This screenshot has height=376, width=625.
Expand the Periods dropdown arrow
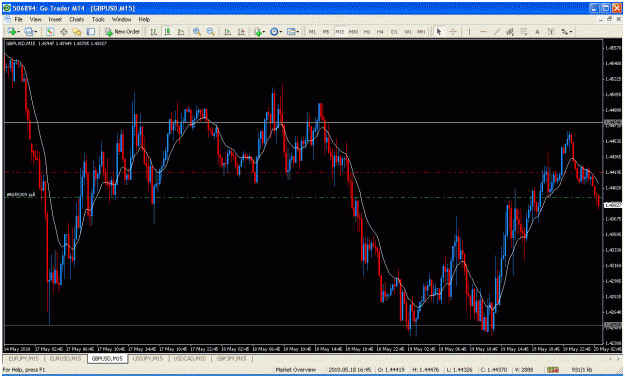[281, 32]
